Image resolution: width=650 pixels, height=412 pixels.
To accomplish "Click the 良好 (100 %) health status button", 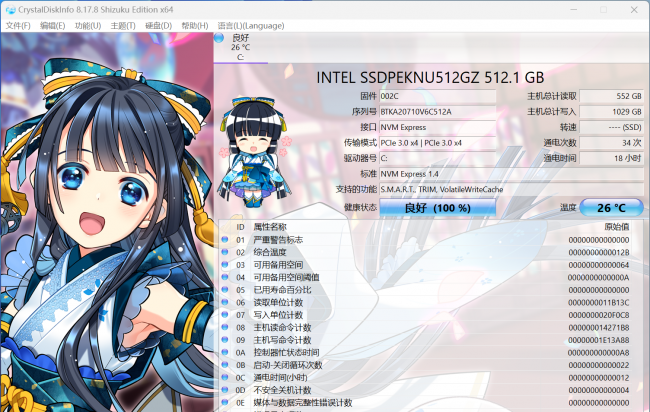I will click(437, 208).
